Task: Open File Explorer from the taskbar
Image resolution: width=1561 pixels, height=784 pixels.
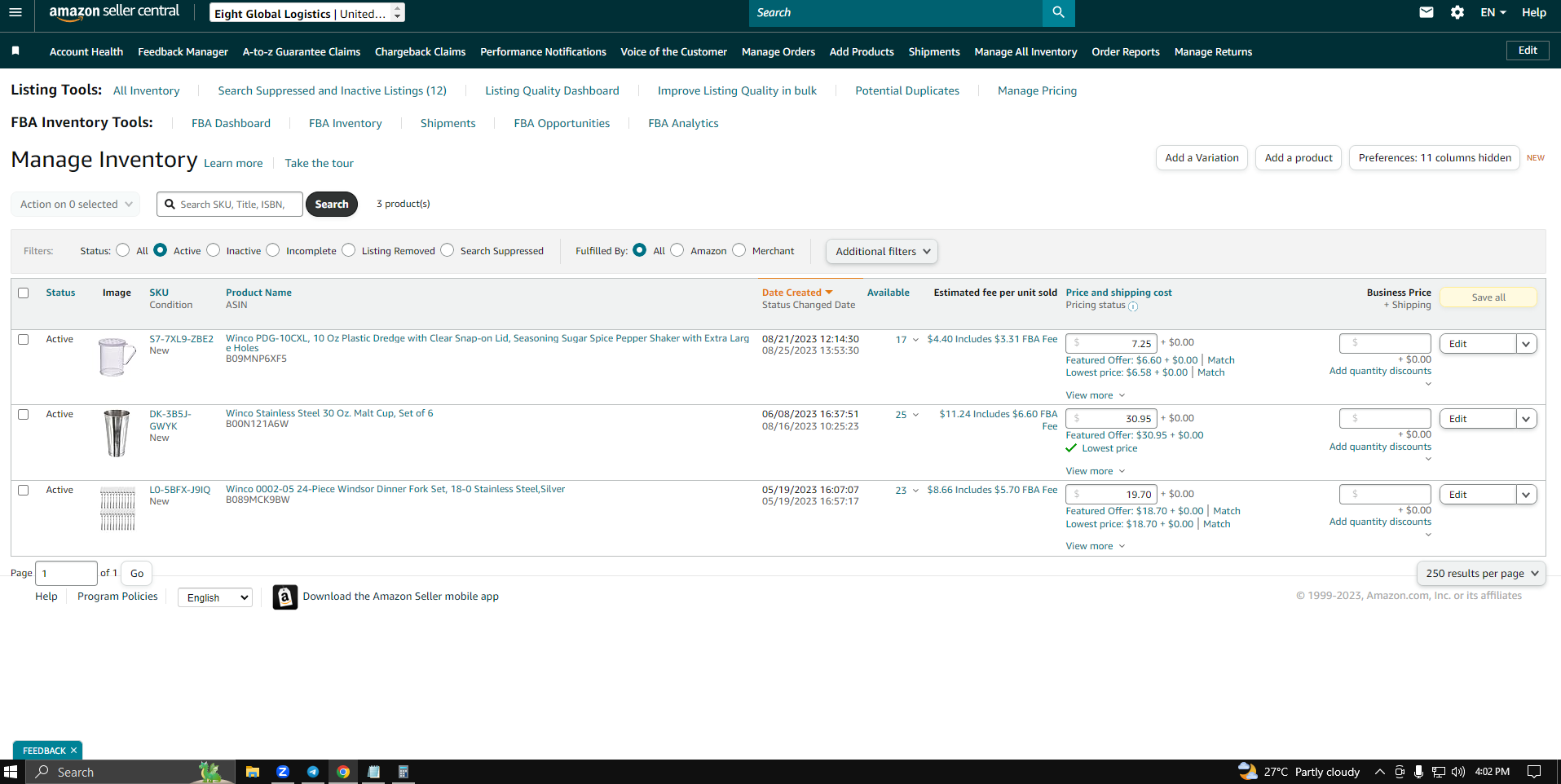Action: coord(253,772)
